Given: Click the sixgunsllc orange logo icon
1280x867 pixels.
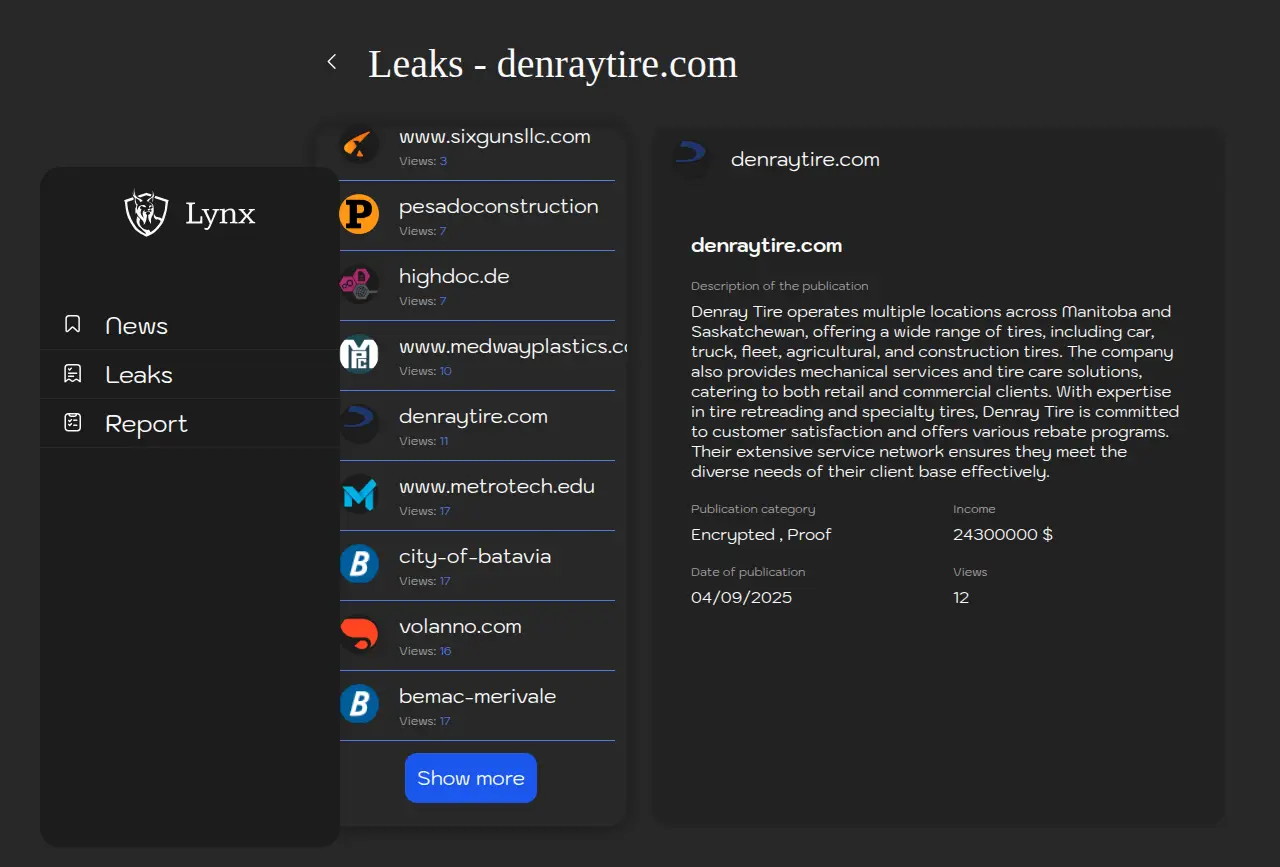Looking at the screenshot, I should (359, 145).
